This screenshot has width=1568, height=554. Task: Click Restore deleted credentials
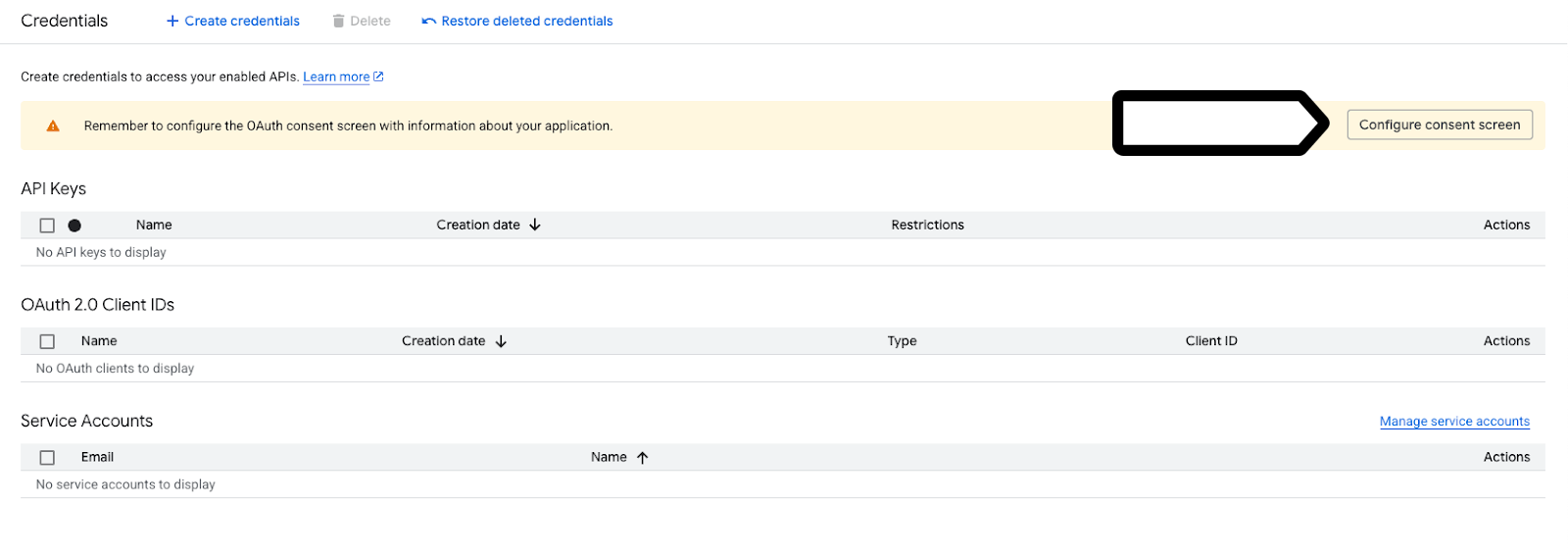coord(517,21)
